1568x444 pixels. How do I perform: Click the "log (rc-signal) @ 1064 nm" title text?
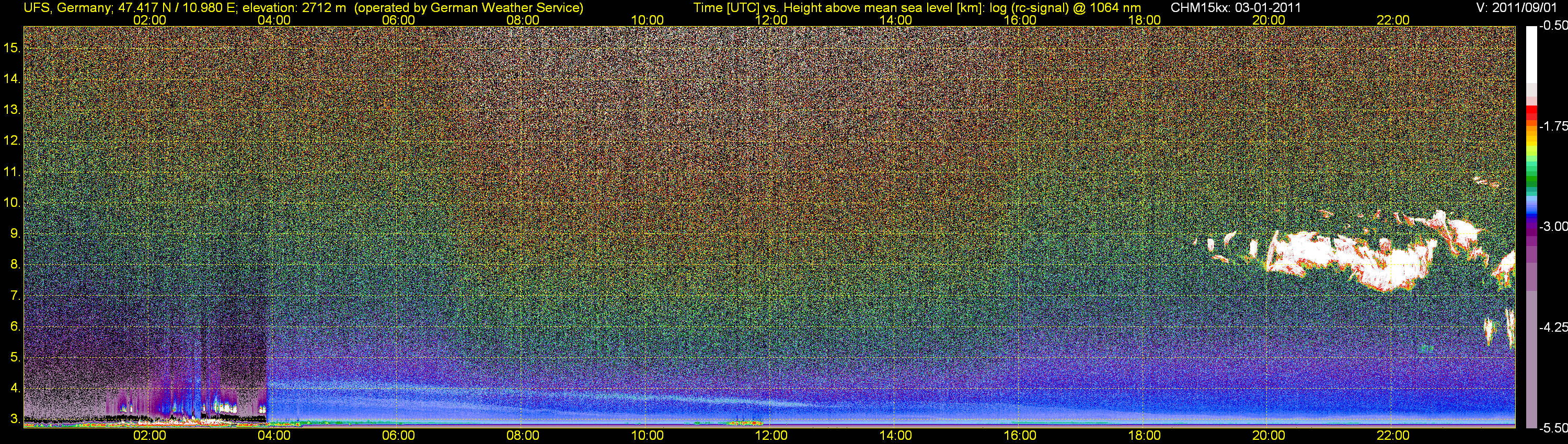click(x=1065, y=8)
